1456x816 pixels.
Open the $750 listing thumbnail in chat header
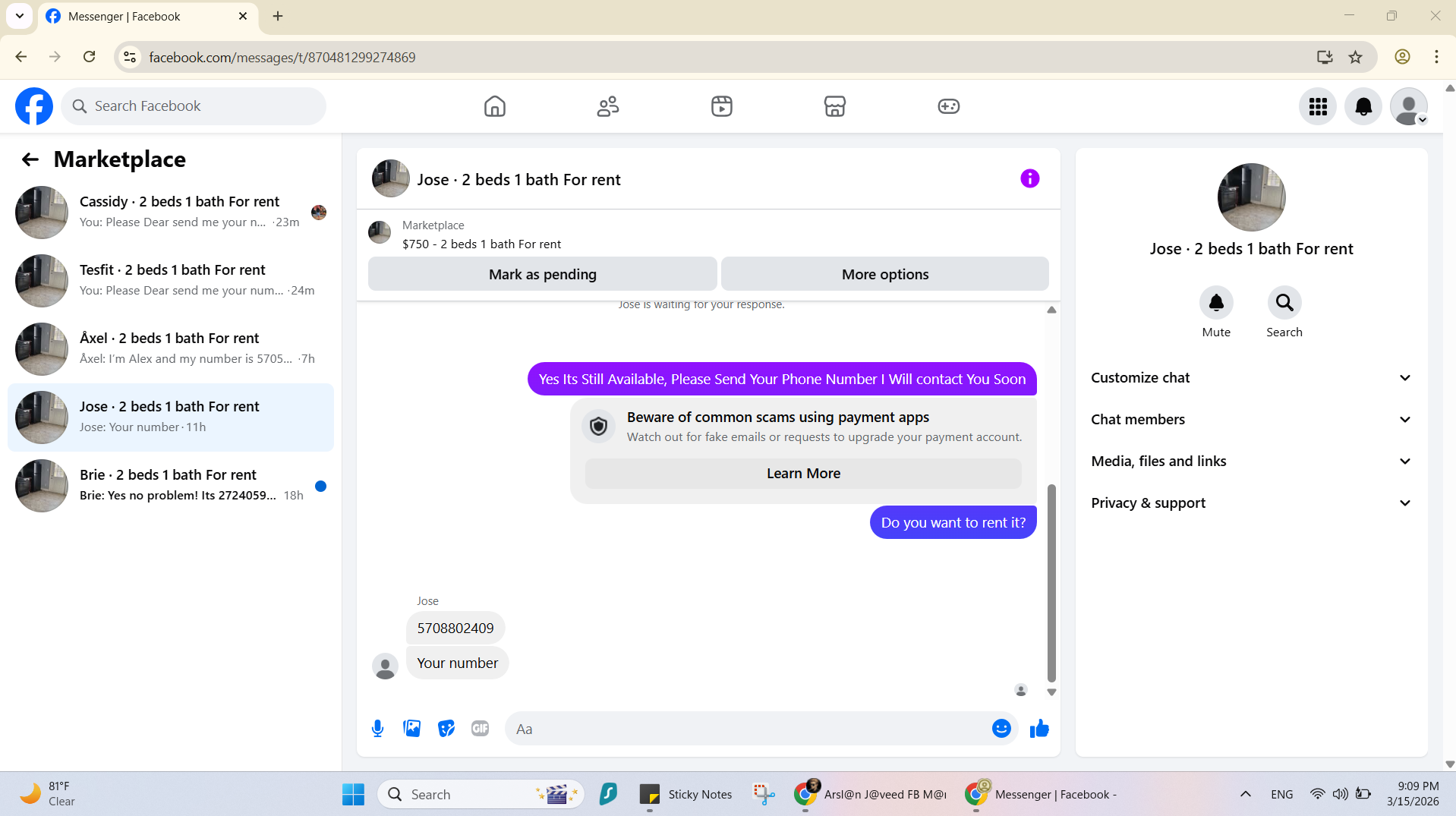[x=380, y=232]
